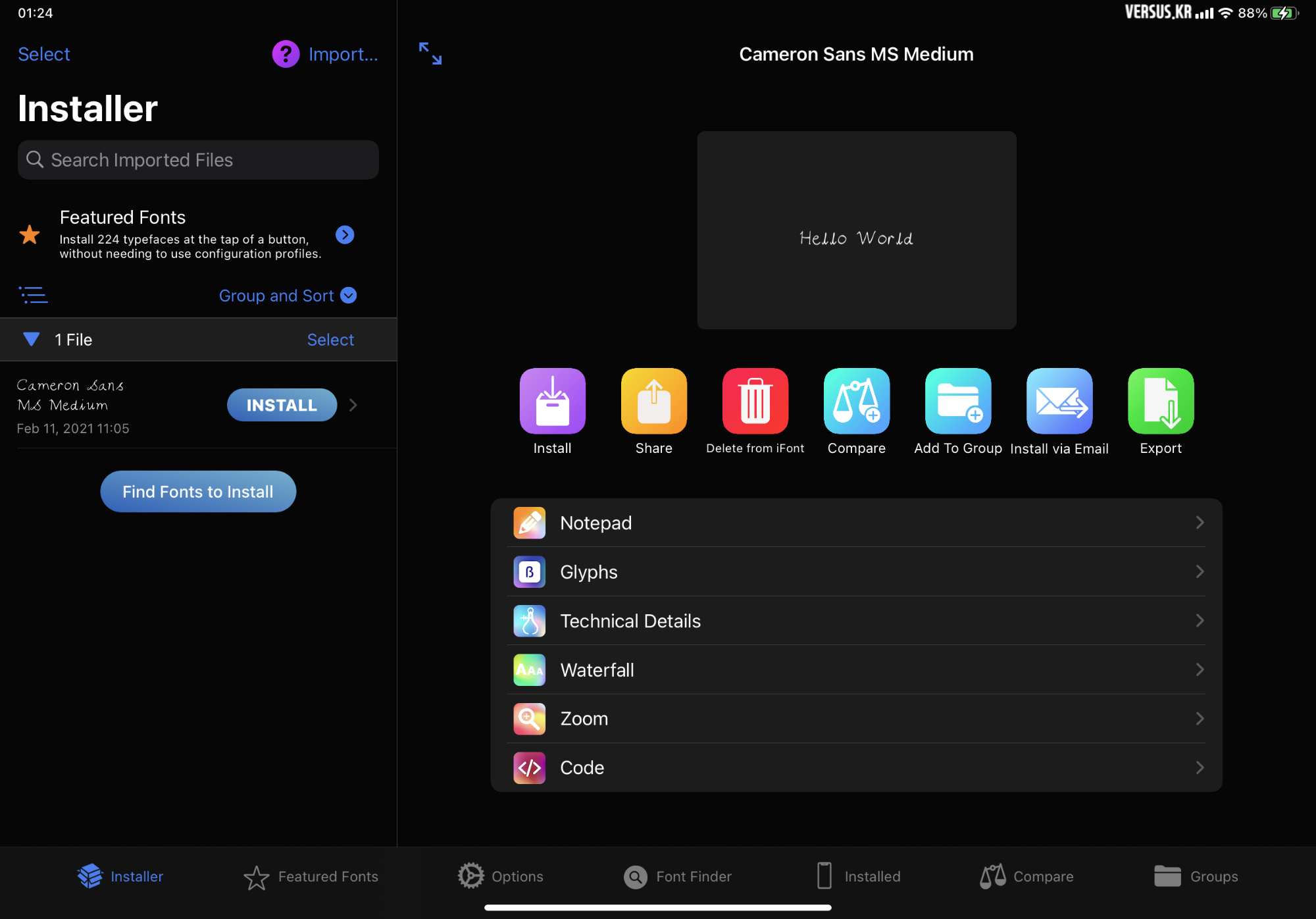Toggle the fullscreen expand arrows icon
The width and height of the screenshot is (1316, 919).
430,53
